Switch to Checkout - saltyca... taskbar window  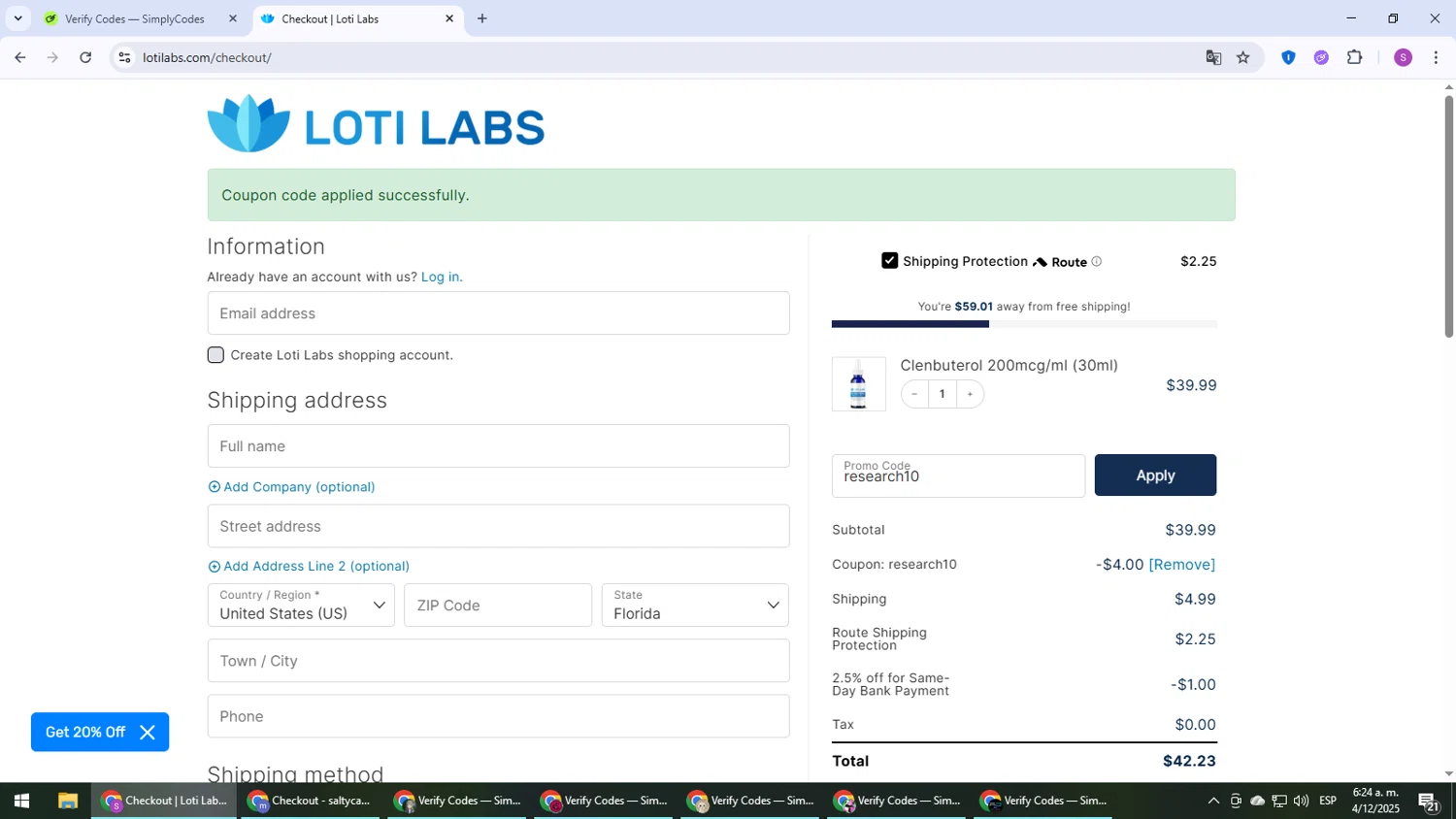tap(311, 801)
